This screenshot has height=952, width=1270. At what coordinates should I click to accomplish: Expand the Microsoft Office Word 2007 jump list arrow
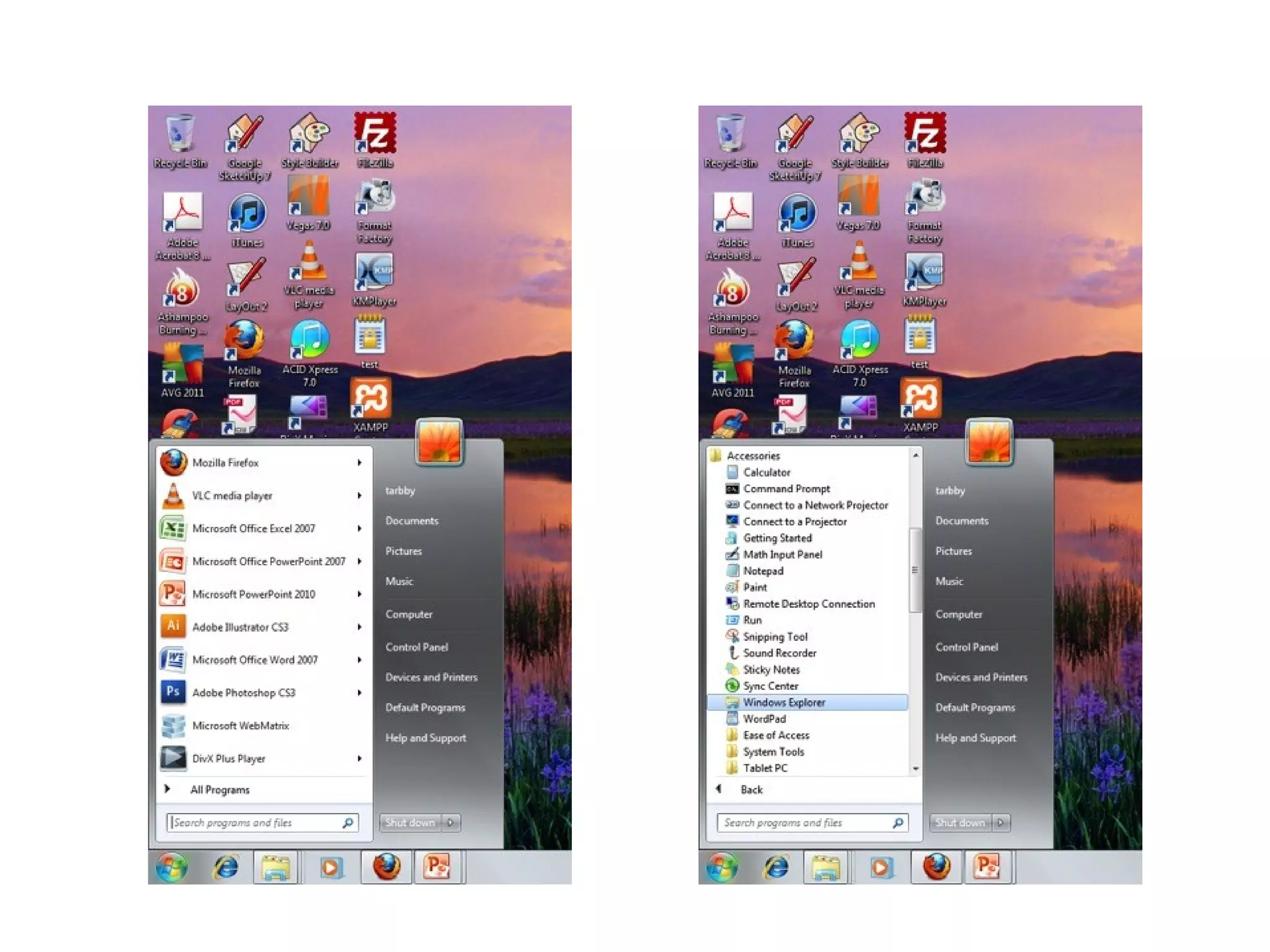coord(360,659)
